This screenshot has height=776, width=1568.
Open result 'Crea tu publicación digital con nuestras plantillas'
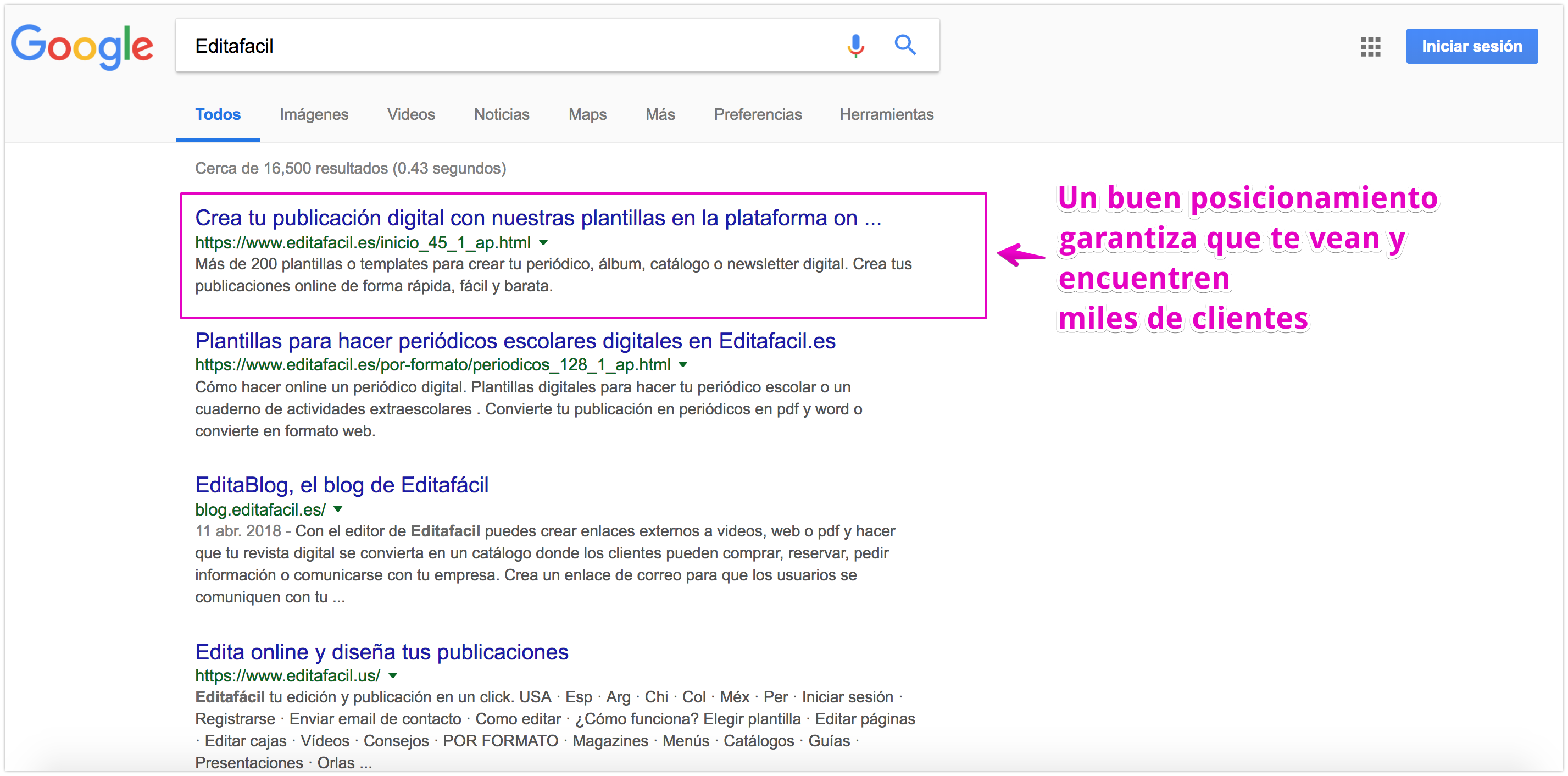(538, 218)
